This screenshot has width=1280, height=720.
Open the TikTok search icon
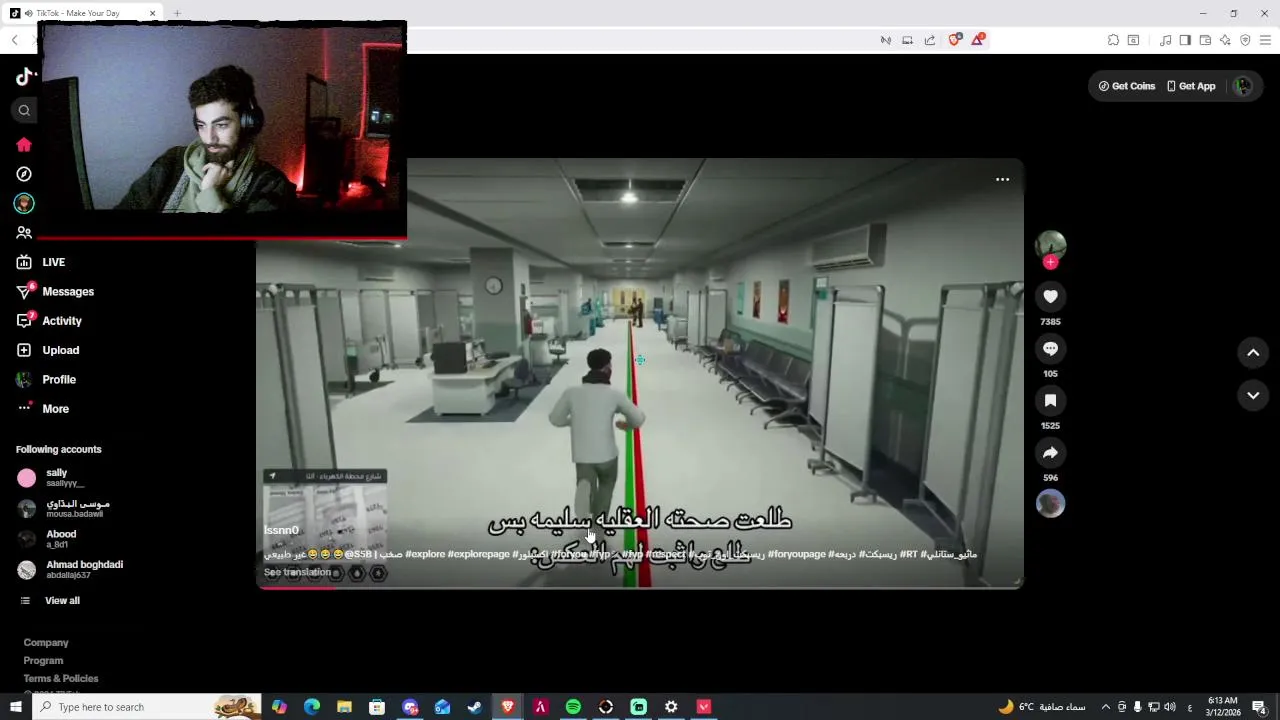coord(25,110)
